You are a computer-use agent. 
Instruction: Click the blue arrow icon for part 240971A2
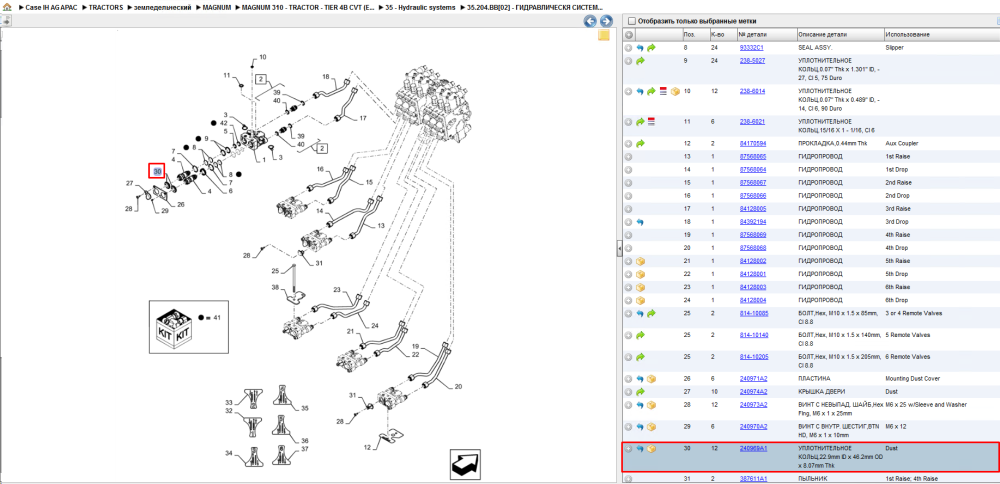click(x=640, y=379)
